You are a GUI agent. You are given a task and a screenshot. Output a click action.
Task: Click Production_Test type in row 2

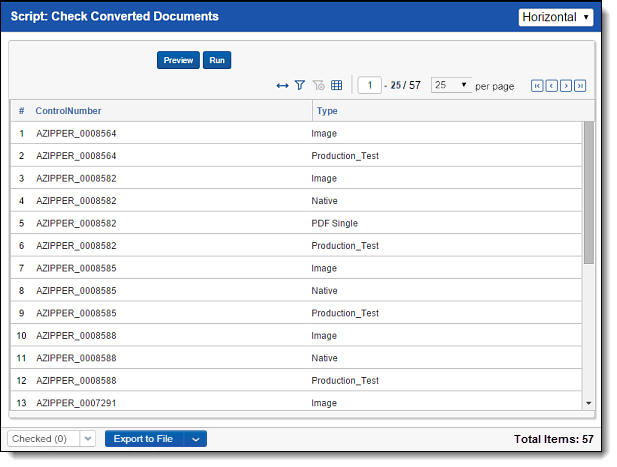pos(345,156)
